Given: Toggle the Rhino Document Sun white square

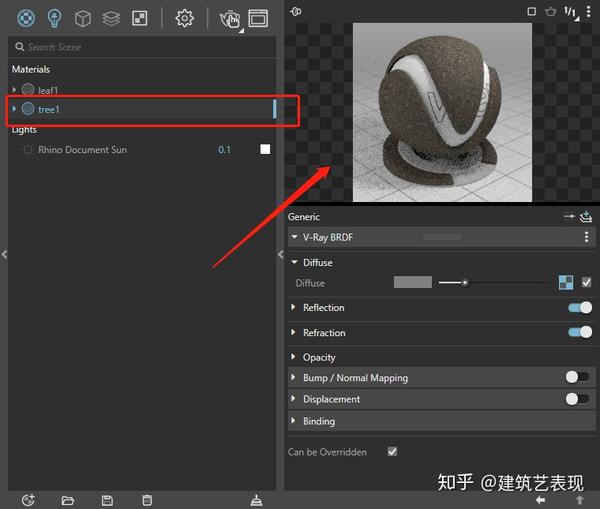Looking at the screenshot, I should pos(265,149).
